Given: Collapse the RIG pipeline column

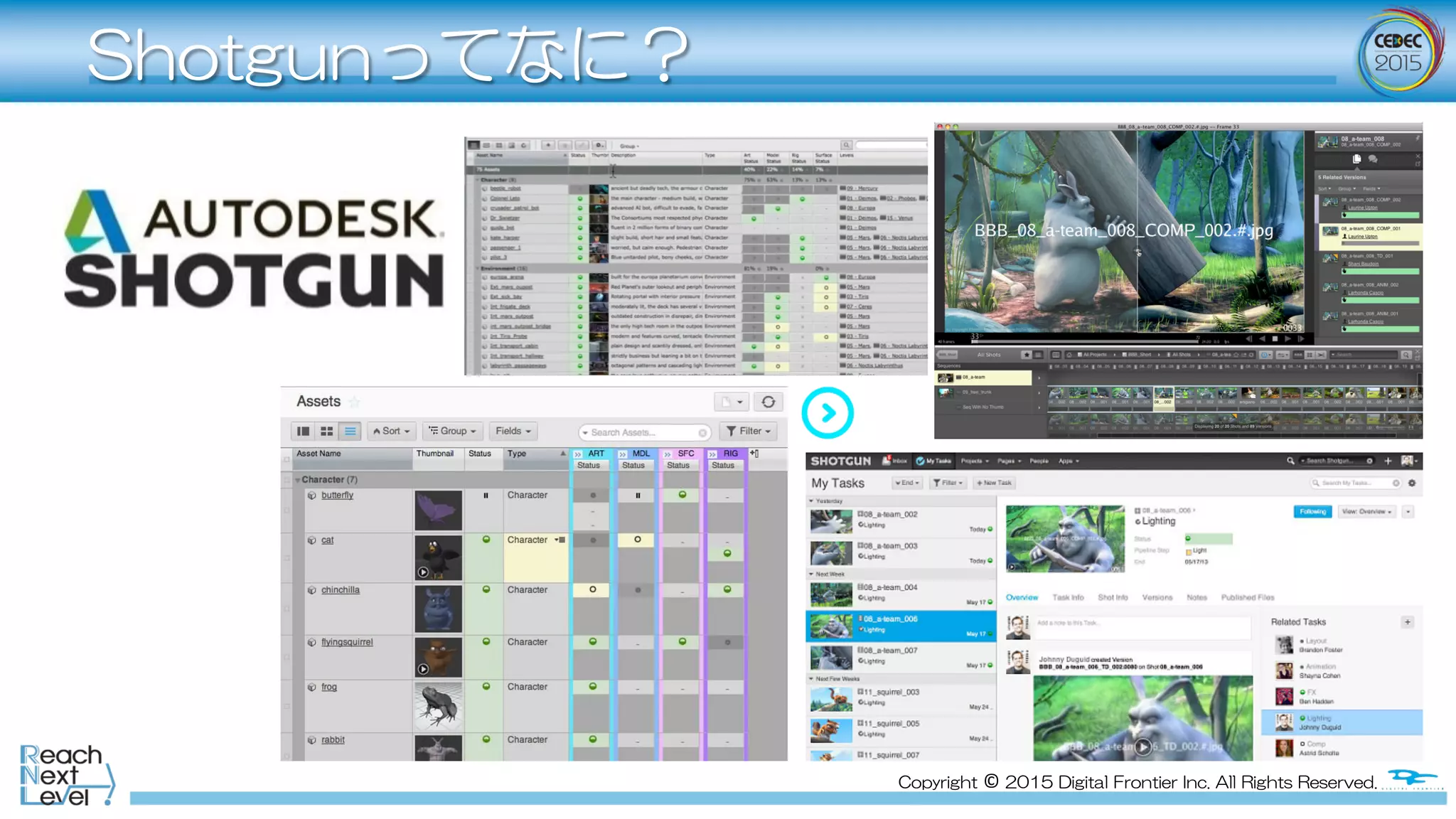Looking at the screenshot, I should click(712, 454).
